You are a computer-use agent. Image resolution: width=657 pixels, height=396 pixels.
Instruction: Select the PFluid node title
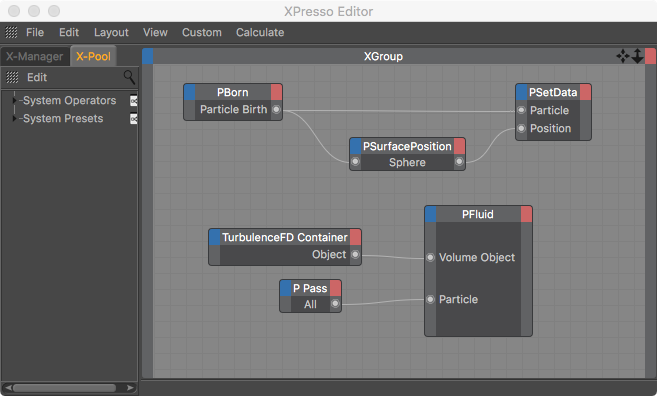click(x=478, y=214)
